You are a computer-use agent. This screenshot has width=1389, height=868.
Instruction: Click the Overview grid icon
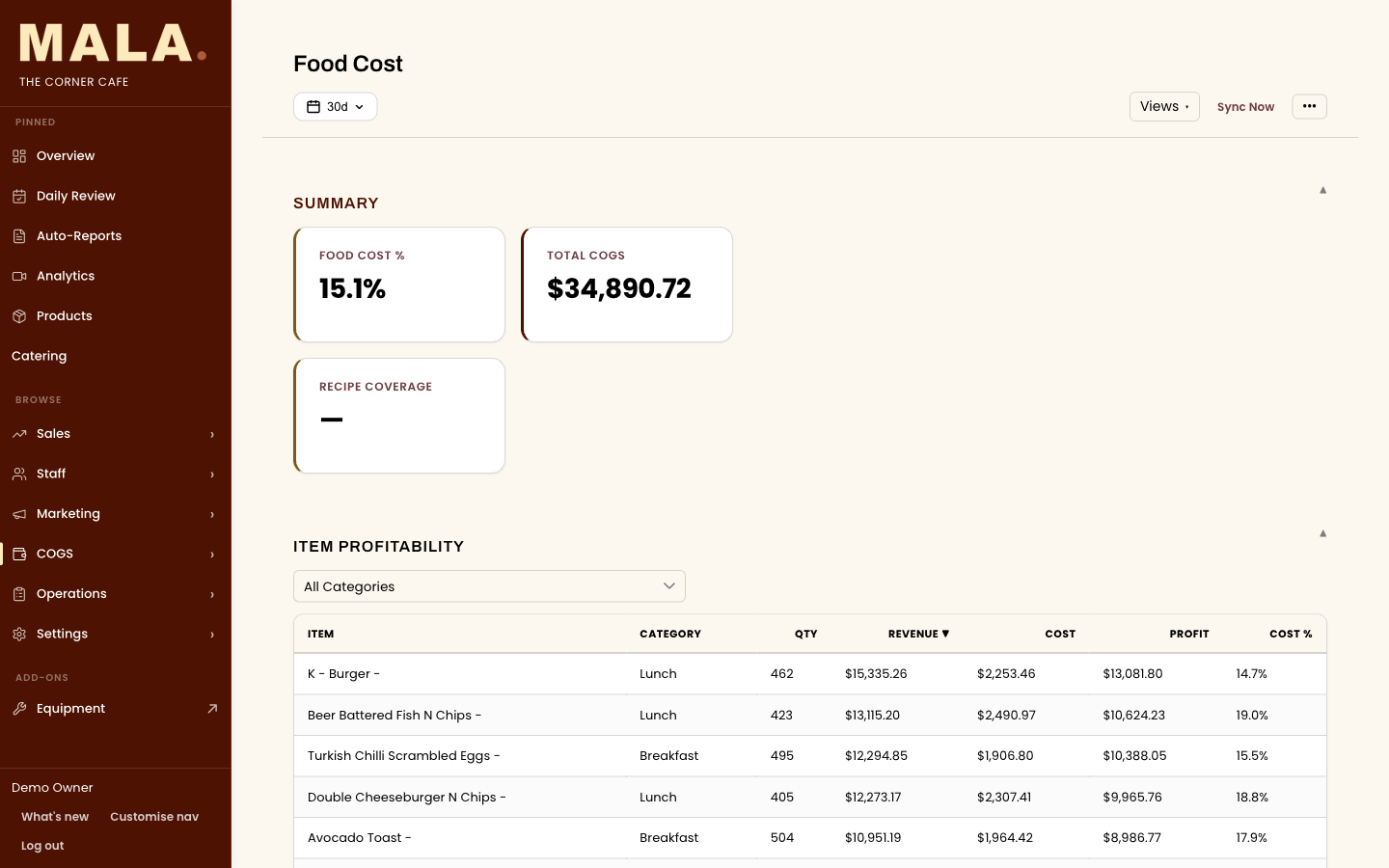(19, 156)
